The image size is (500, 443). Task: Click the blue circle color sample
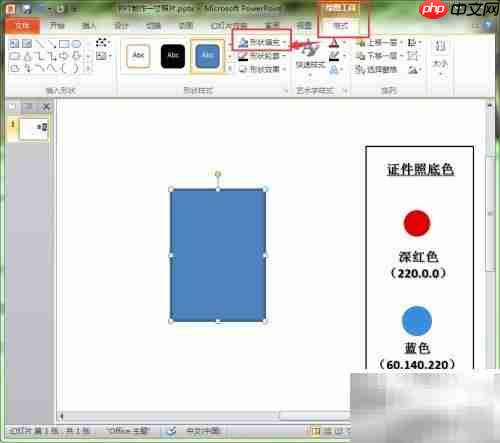tap(417, 321)
